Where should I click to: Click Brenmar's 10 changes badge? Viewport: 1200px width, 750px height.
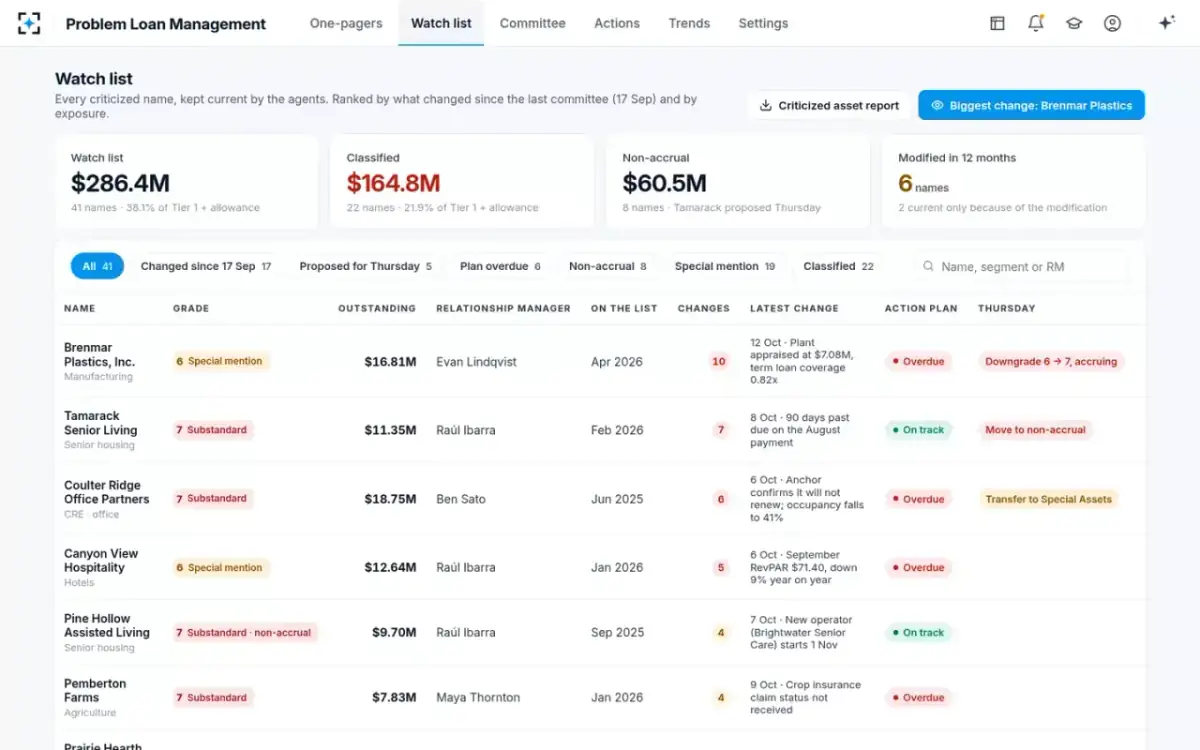pyautogui.click(x=719, y=361)
